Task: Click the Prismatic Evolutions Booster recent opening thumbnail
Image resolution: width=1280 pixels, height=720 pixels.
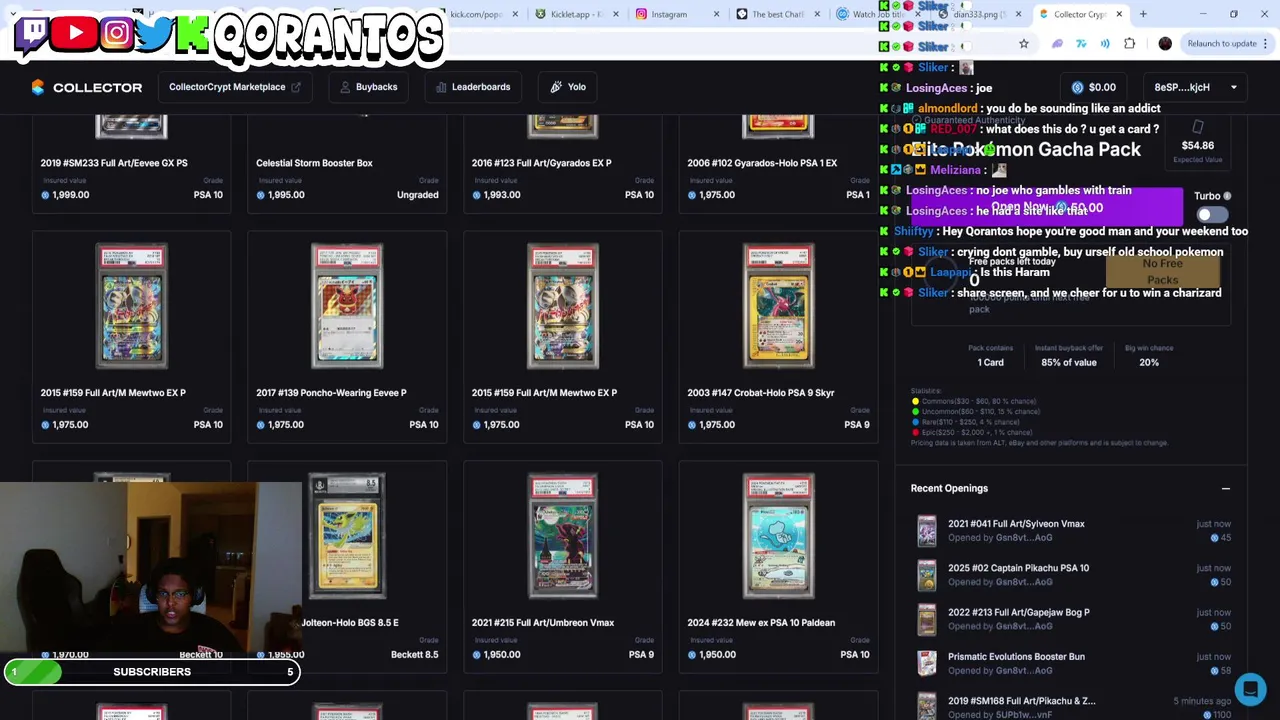Action: click(x=927, y=664)
